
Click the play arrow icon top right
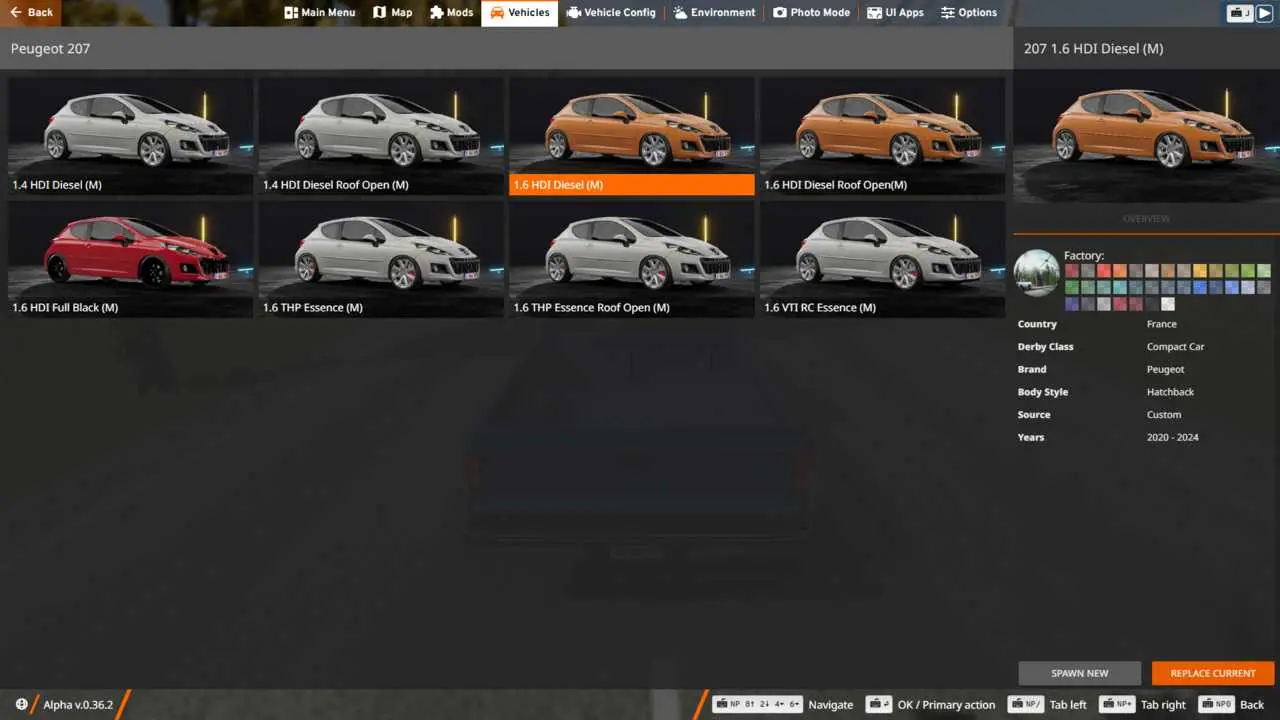click(1264, 13)
